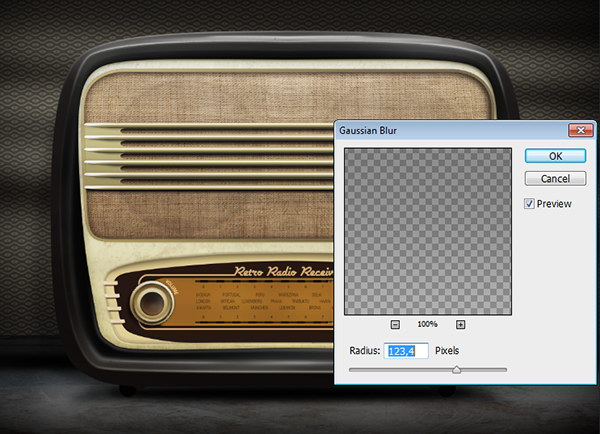Click the 100% zoom level text

[x=427, y=324]
